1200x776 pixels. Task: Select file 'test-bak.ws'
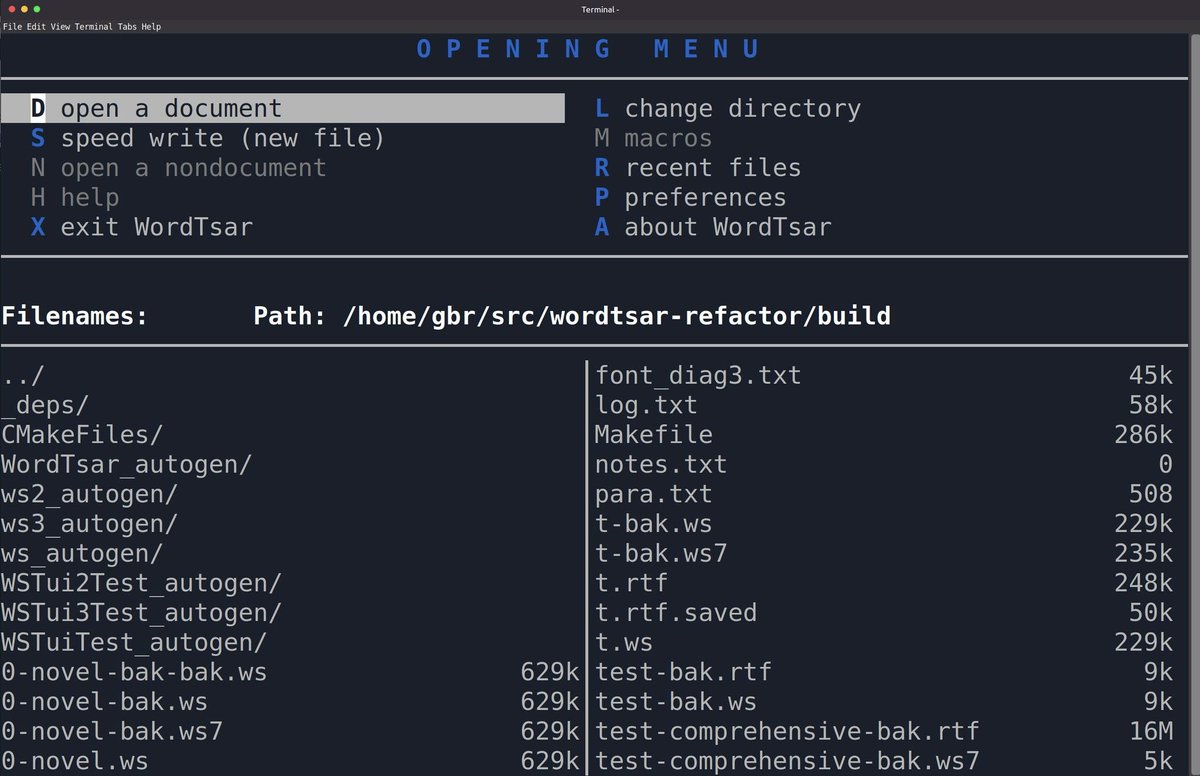coord(676,701)
